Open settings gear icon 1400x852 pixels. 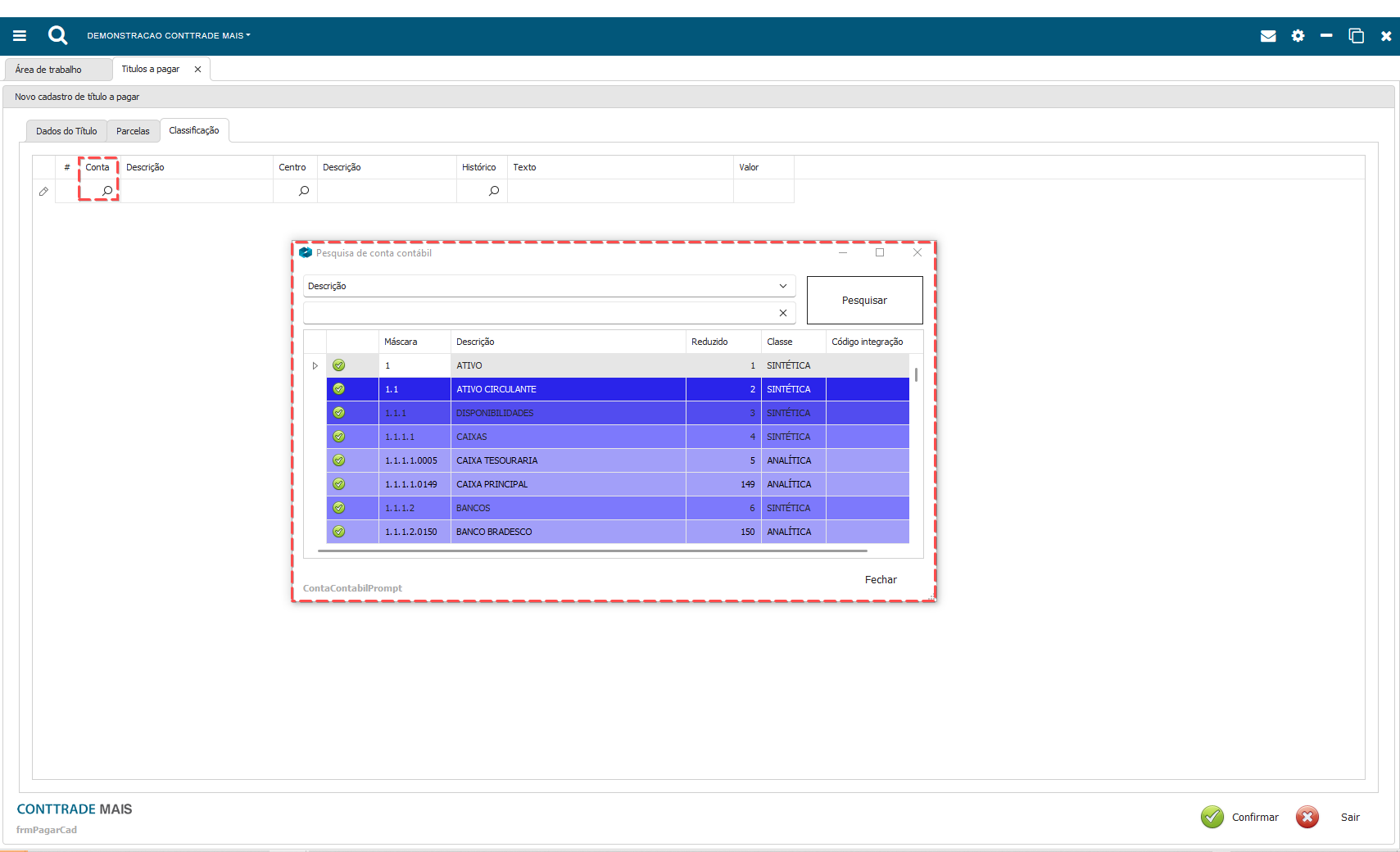tap(1298, 36)
